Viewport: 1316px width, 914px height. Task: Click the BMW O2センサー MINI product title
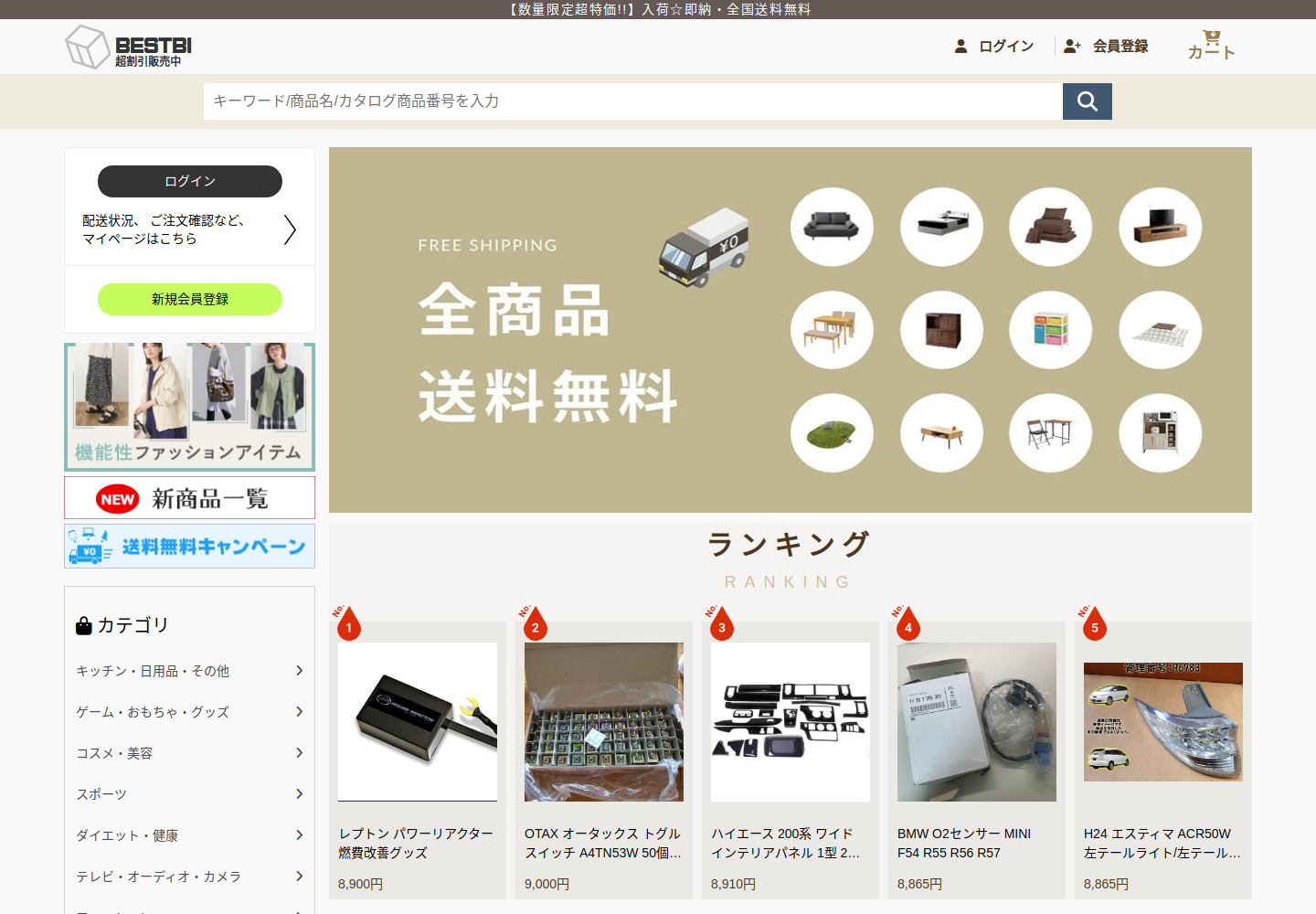[x=964, y=843]
